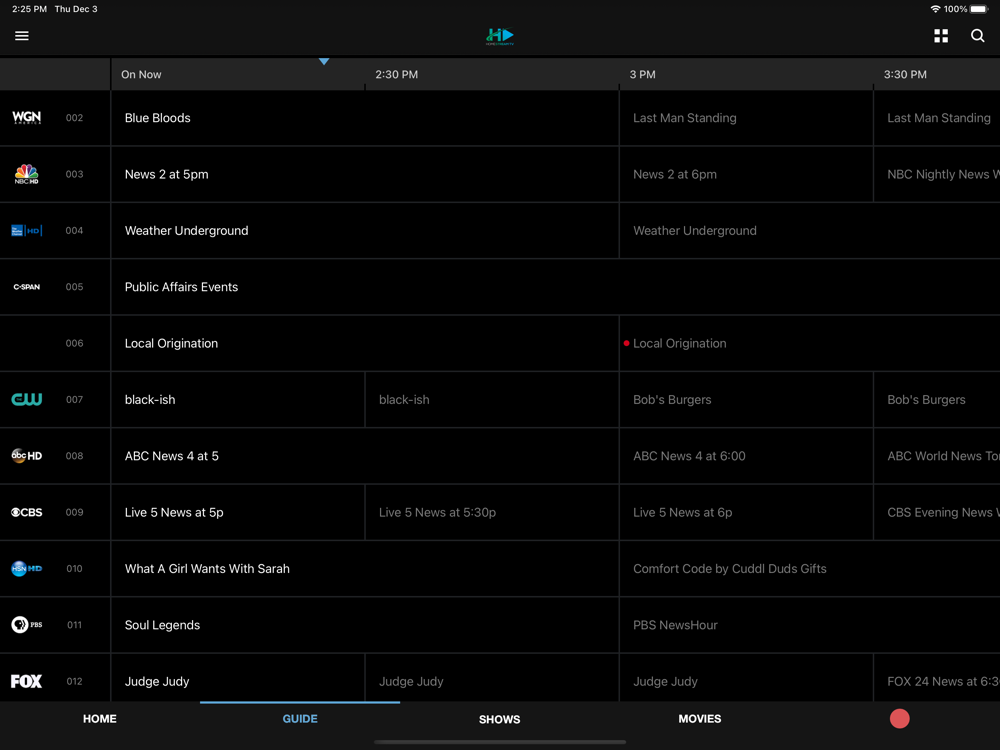1000x750 pixels.
Task: Click the current time marker triangle
Action: (324, 61)
